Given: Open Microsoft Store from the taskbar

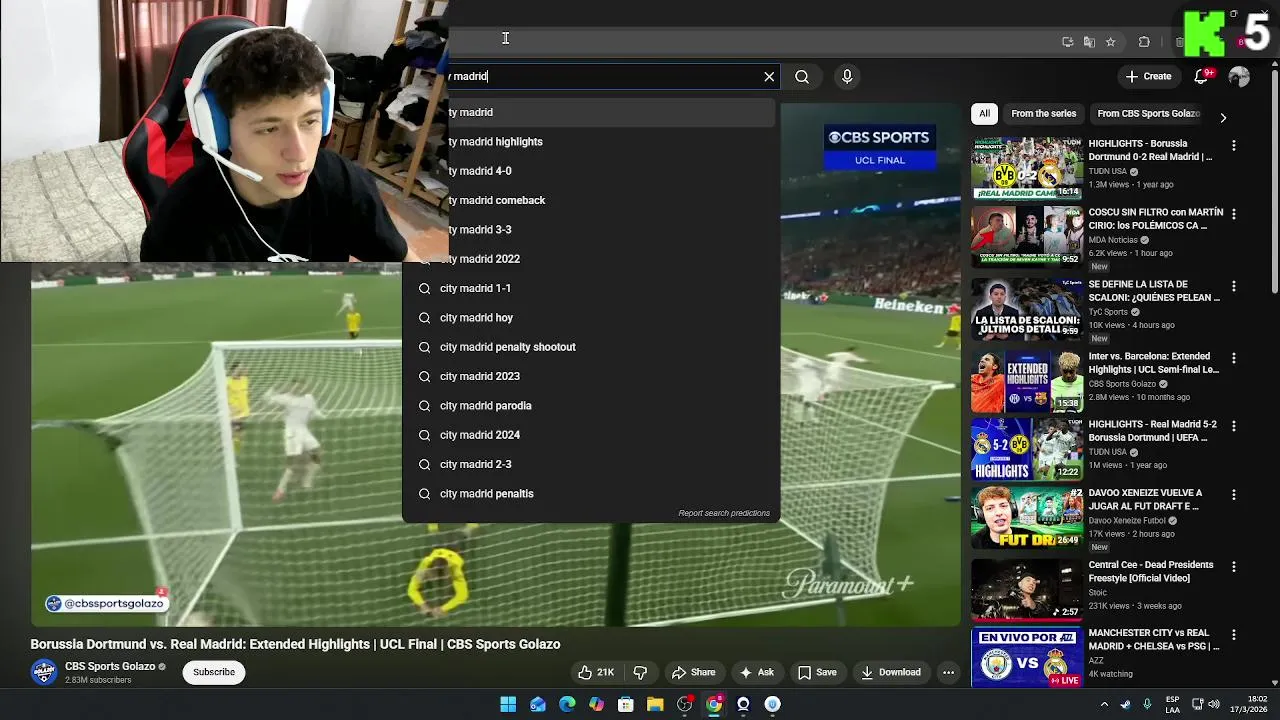Looking at the screenshot, I should (x=626, y=704).
